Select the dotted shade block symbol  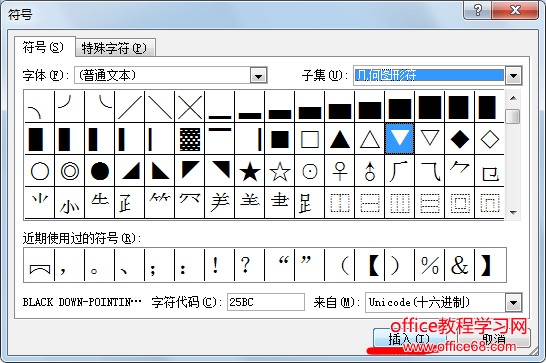[190, 139]
